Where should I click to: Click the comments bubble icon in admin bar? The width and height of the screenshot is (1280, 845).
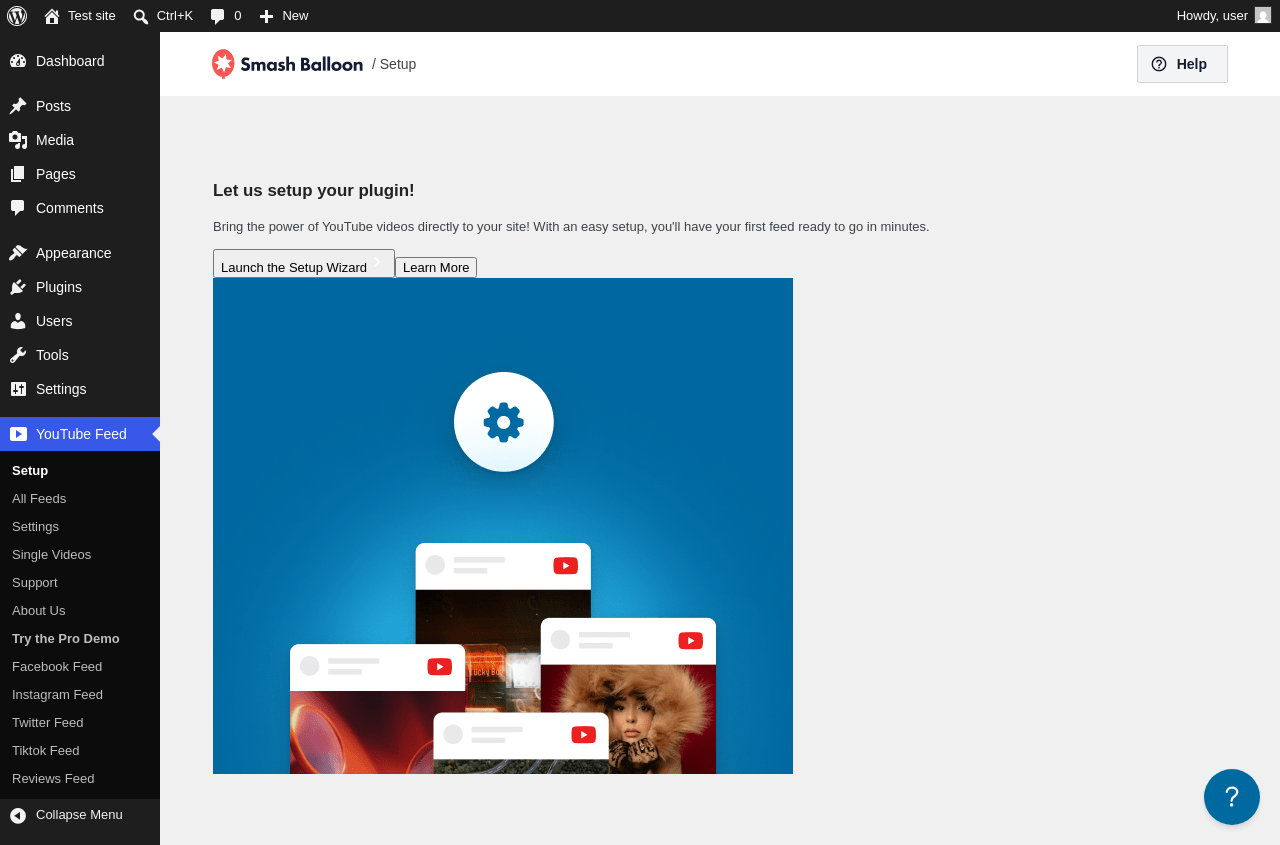click(x=218, y=16)
